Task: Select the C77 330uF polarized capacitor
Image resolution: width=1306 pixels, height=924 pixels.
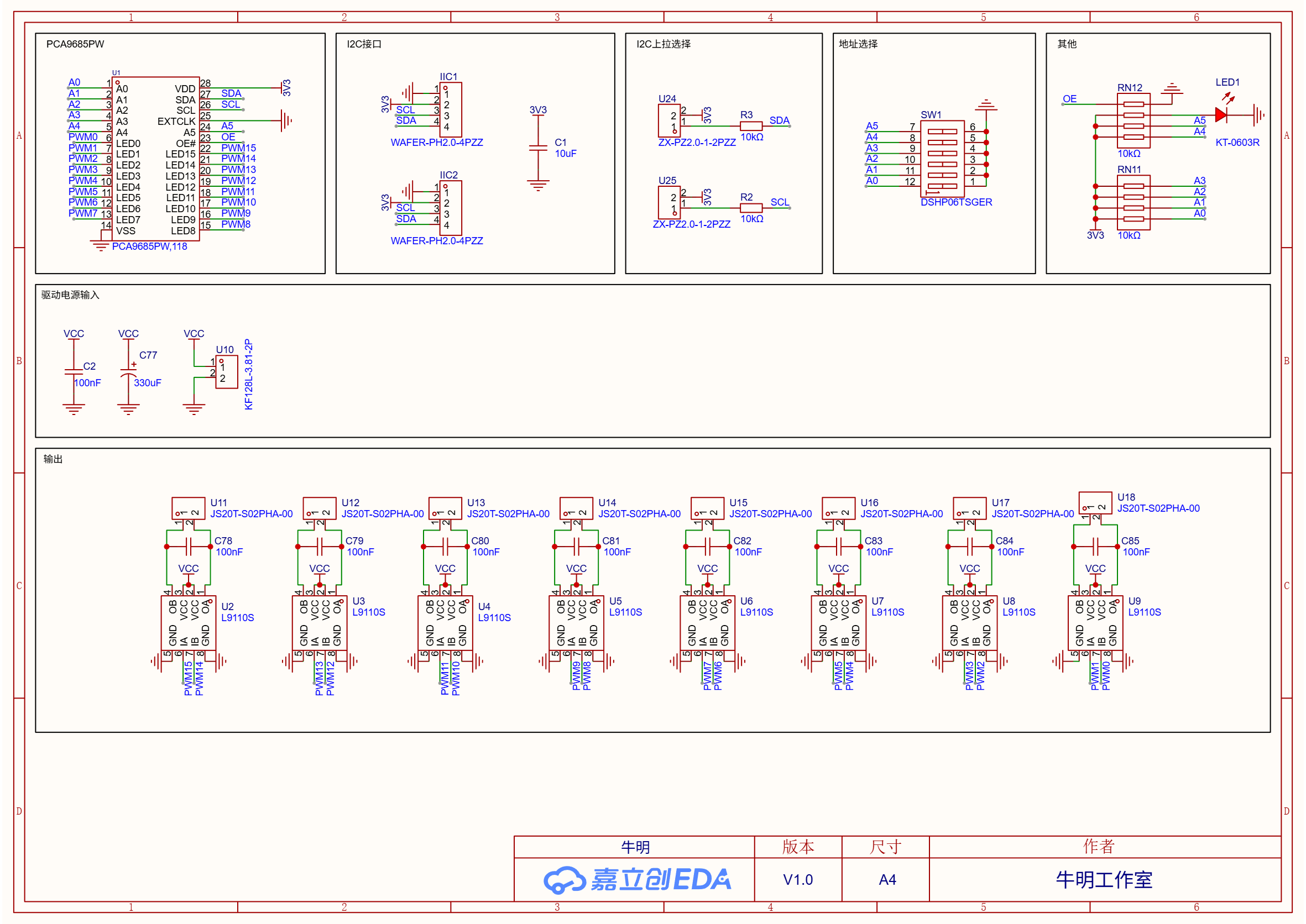Action: click(128, 372)
